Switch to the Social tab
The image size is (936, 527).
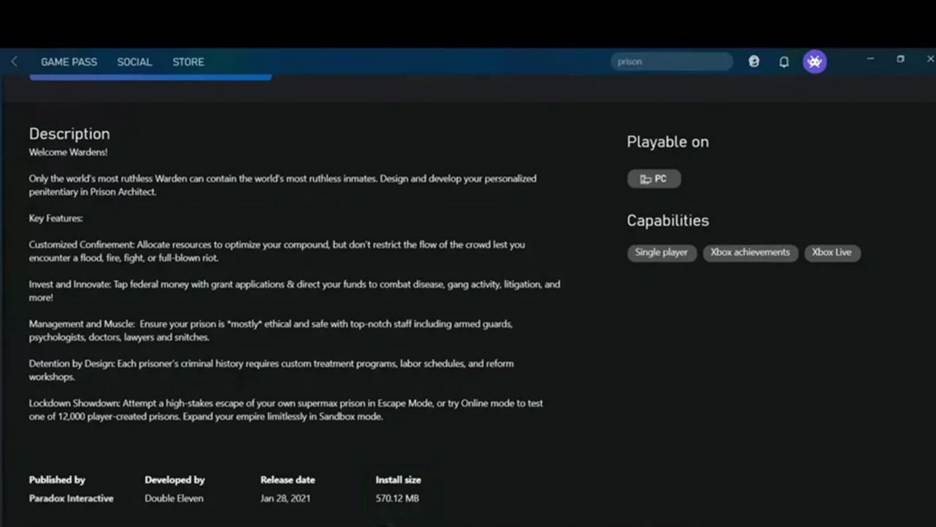[x=134, y=62]
